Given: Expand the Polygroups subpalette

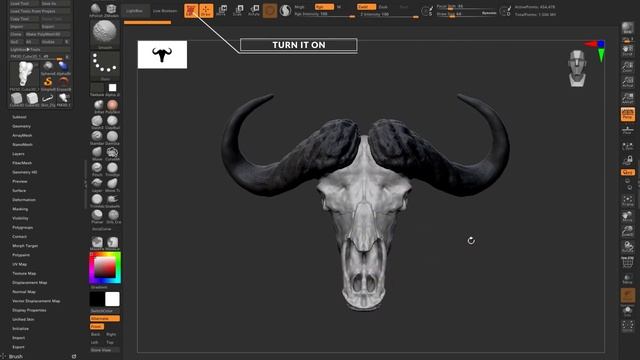Looking at the screenshot, I should pyautogui.click(x=22, y=227).
